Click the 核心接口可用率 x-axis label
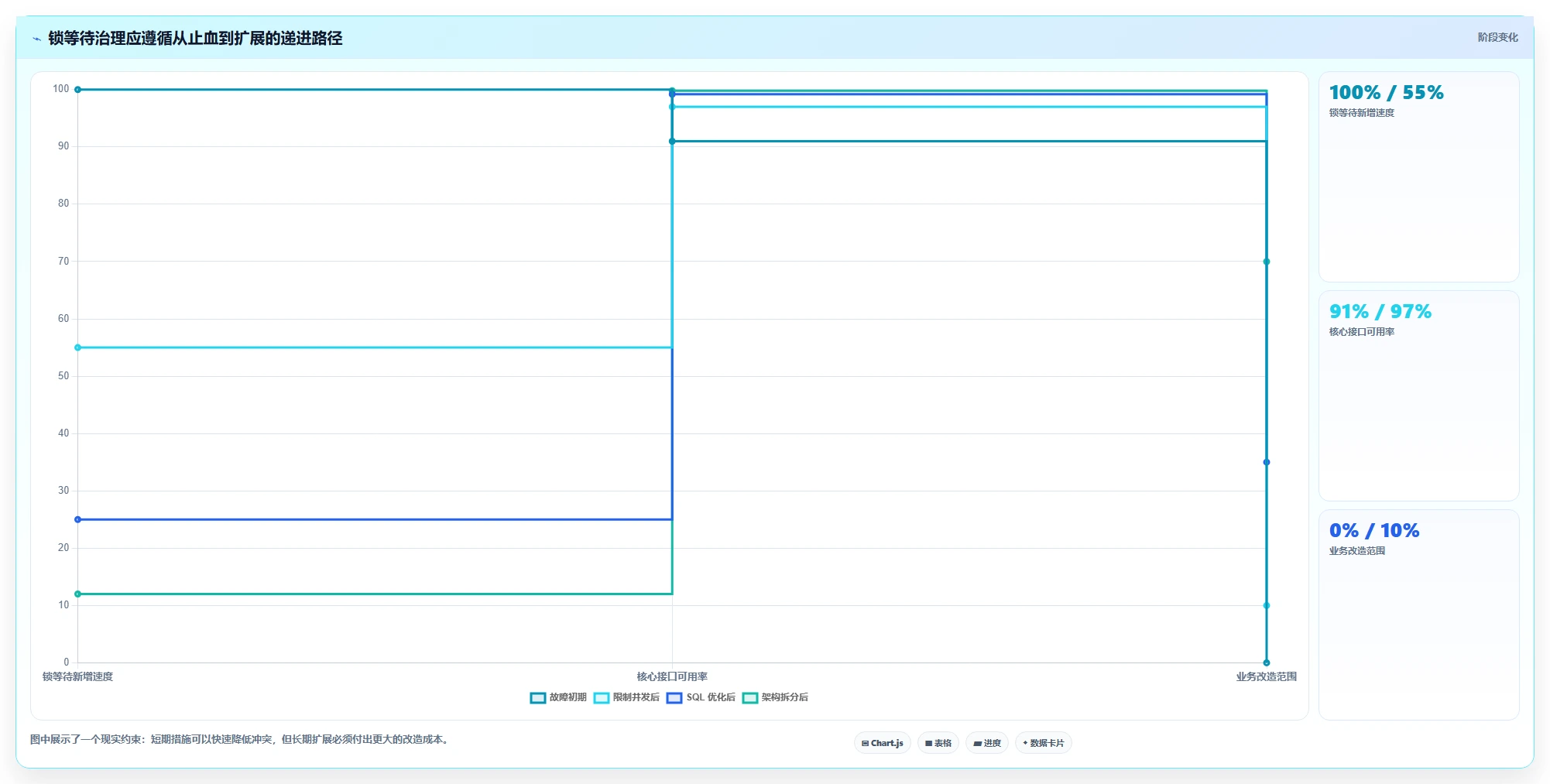The height and width of the screenshot is (784, 1550). pos(672,676)
